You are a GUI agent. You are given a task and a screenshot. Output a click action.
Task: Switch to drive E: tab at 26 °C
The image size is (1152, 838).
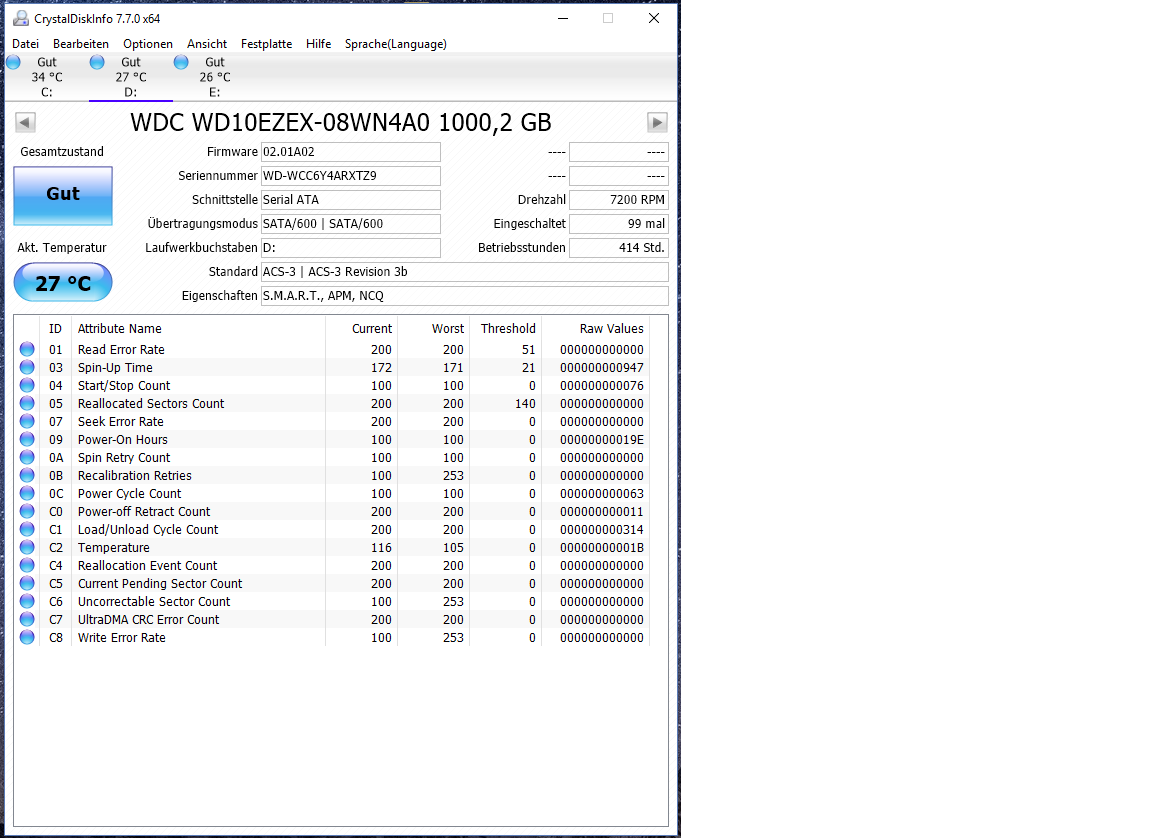click(x=215, y=77)
